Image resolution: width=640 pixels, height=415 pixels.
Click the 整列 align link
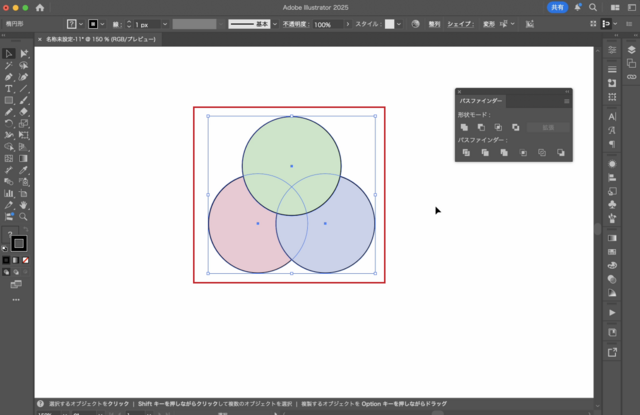pyautogui.click(x=434, y=24)
